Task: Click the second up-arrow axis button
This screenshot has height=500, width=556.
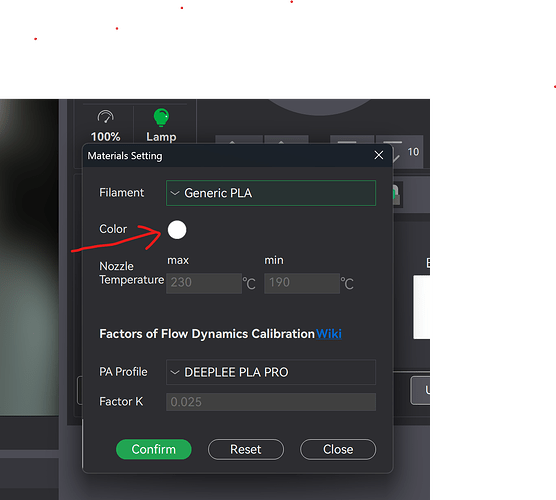Action: (287, 139)
